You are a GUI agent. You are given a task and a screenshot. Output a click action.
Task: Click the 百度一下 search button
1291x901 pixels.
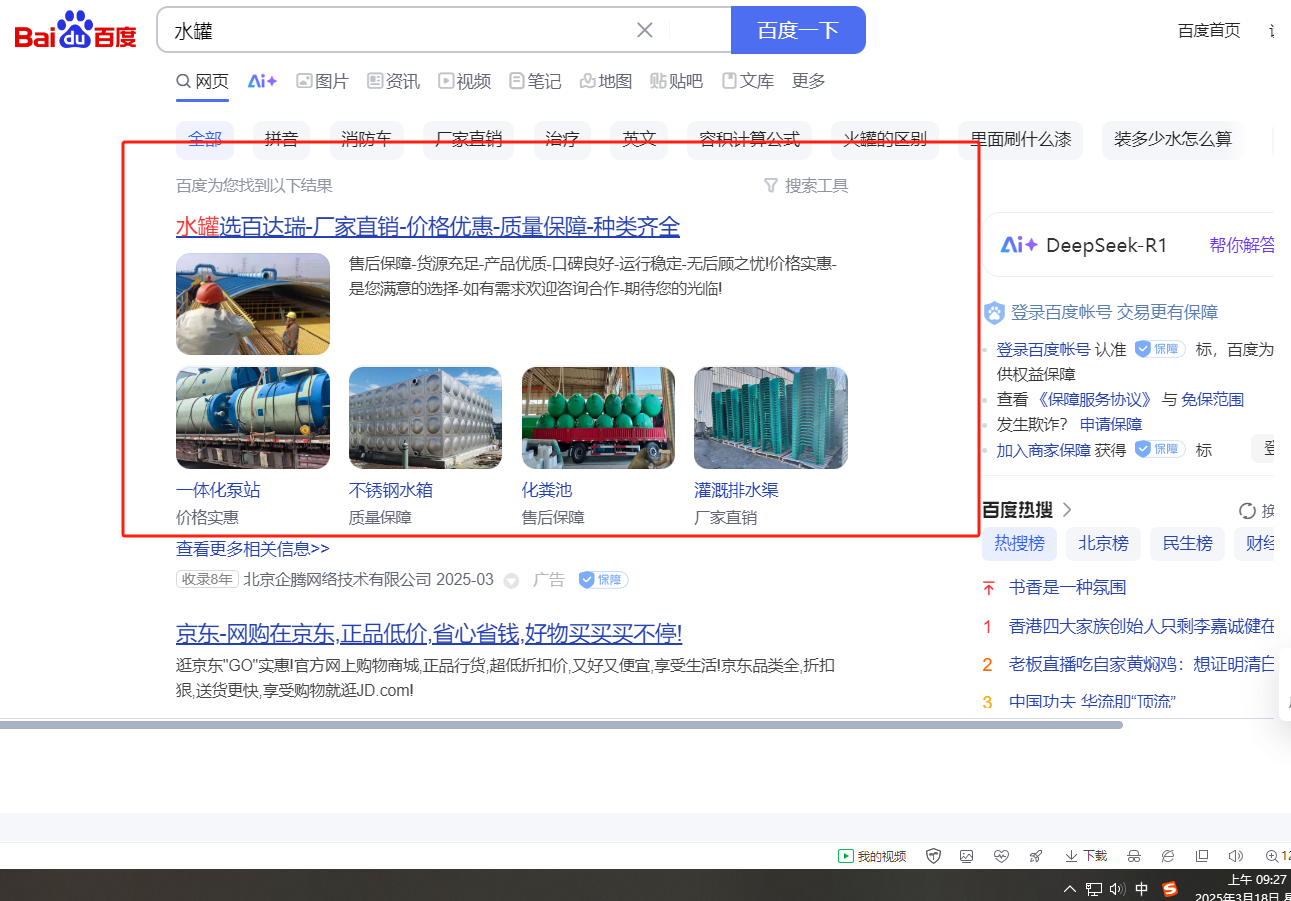(798, 30)
